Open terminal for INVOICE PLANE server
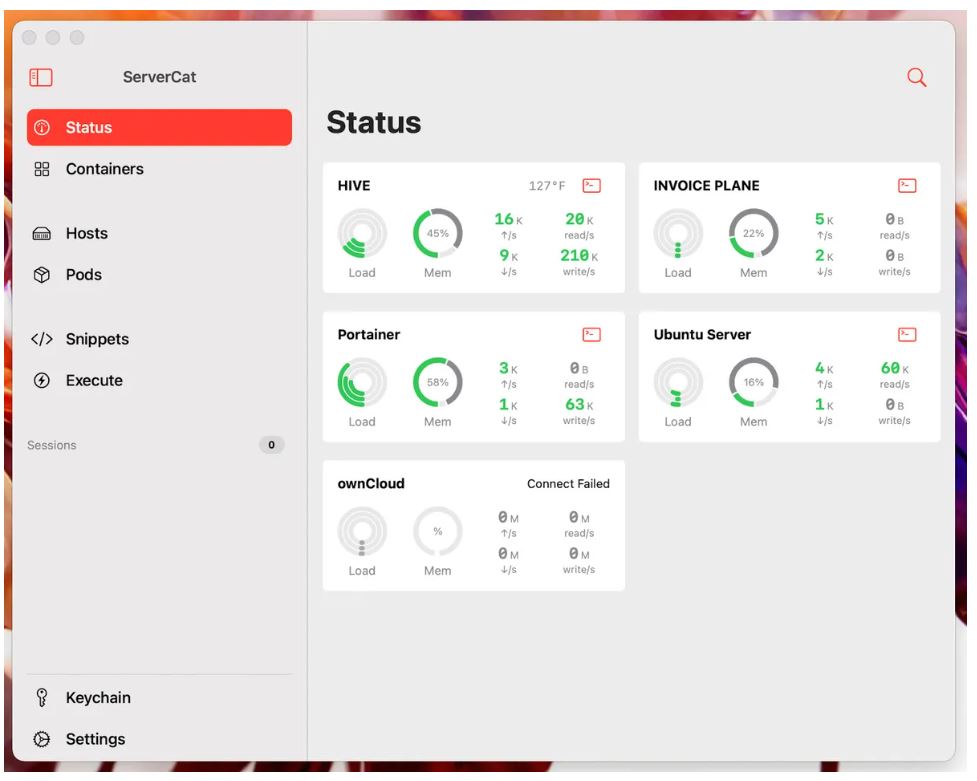The height and width of the screenshot is (781, 977). click(x=907, y=186)
